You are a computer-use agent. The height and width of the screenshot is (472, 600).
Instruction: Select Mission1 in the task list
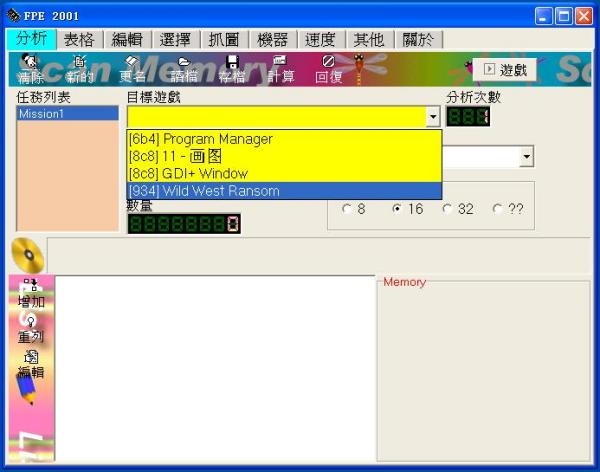[67, 114]
